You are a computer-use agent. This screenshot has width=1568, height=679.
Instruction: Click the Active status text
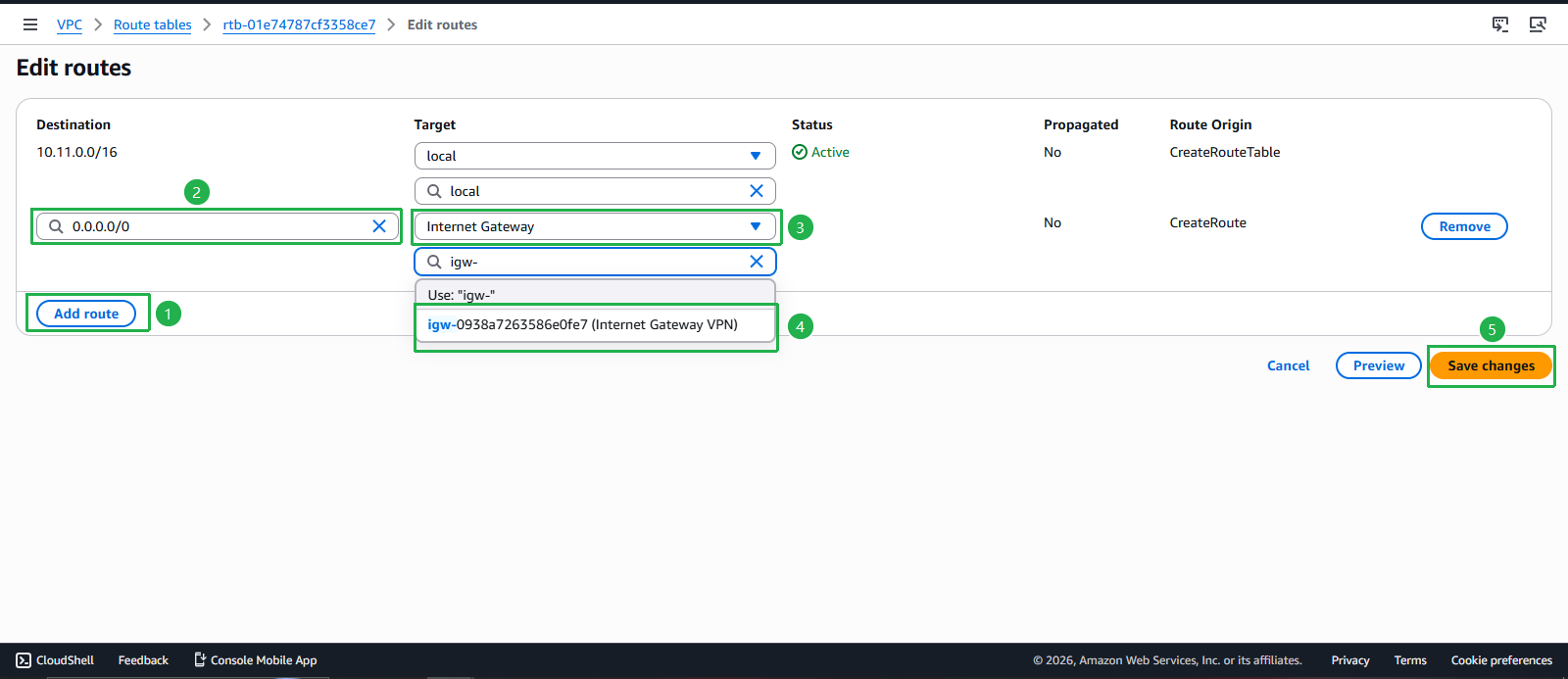(830, 152)
